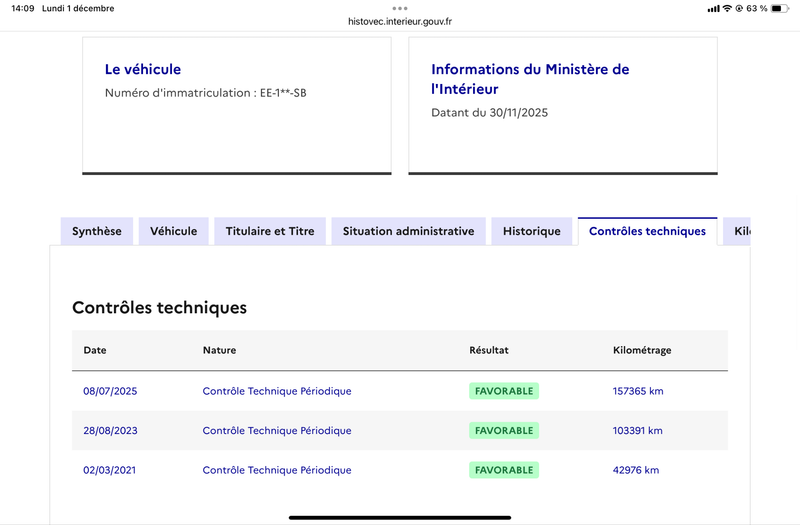Select the Situation administrative tab
The width and height of the screenshot is (800, 525).
[x=408, y=231]
